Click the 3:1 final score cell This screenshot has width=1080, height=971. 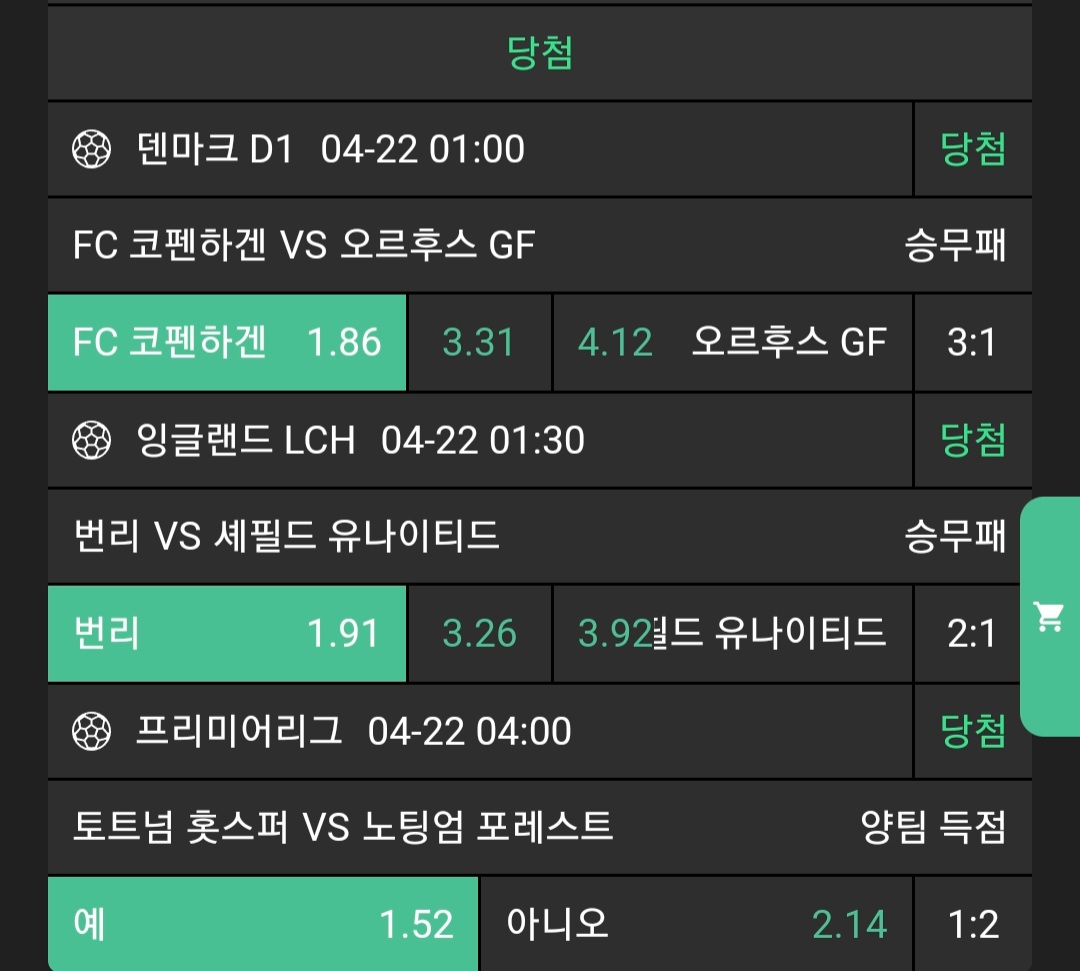pos(972,343)
